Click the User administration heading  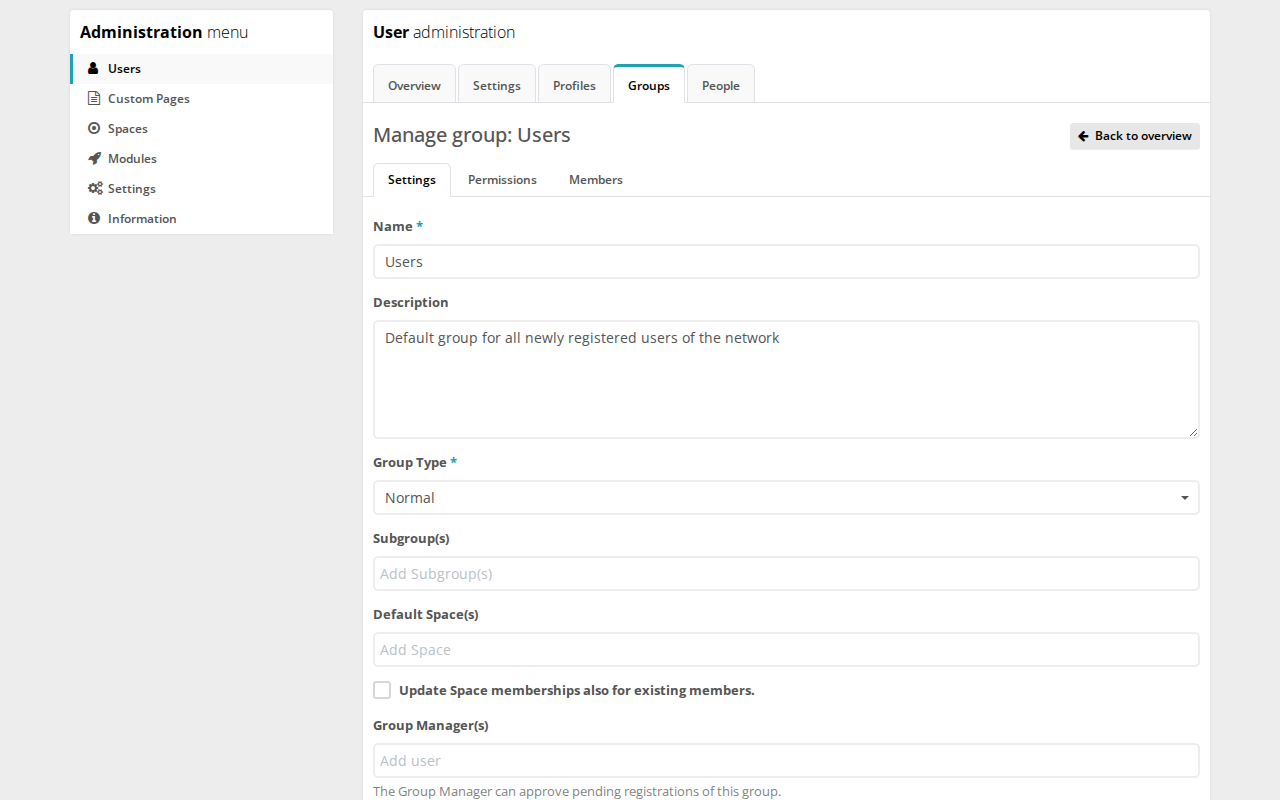point(444,32)
